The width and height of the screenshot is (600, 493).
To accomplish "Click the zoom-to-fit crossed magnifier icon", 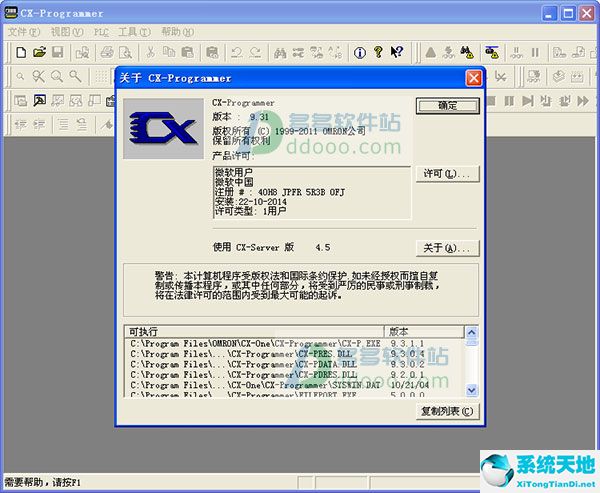I will pos(38,77).
